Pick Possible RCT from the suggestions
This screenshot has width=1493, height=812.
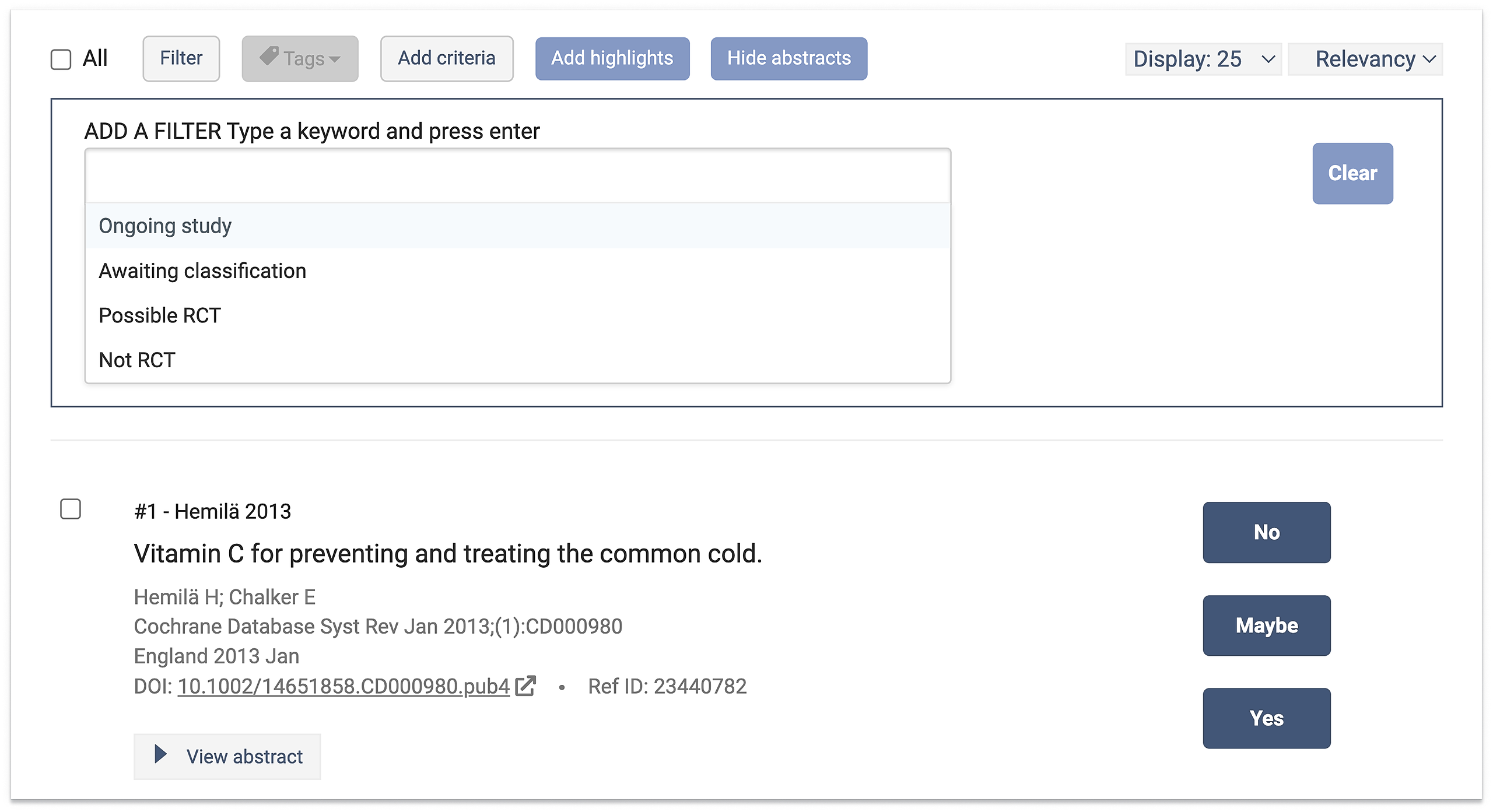coord(160,315)
